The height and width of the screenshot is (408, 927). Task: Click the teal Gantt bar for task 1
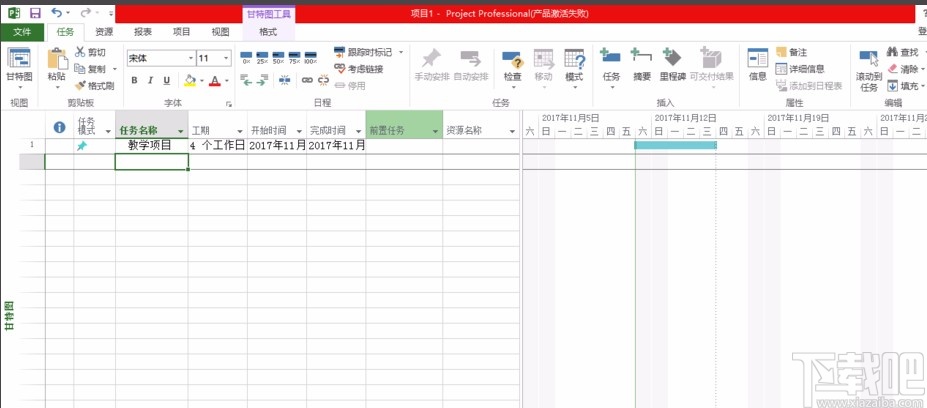675,145
